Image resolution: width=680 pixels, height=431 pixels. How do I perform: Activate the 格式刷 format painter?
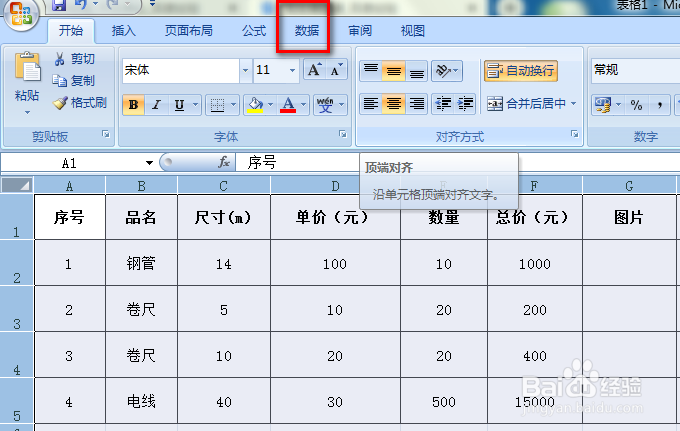coord(80,103)
